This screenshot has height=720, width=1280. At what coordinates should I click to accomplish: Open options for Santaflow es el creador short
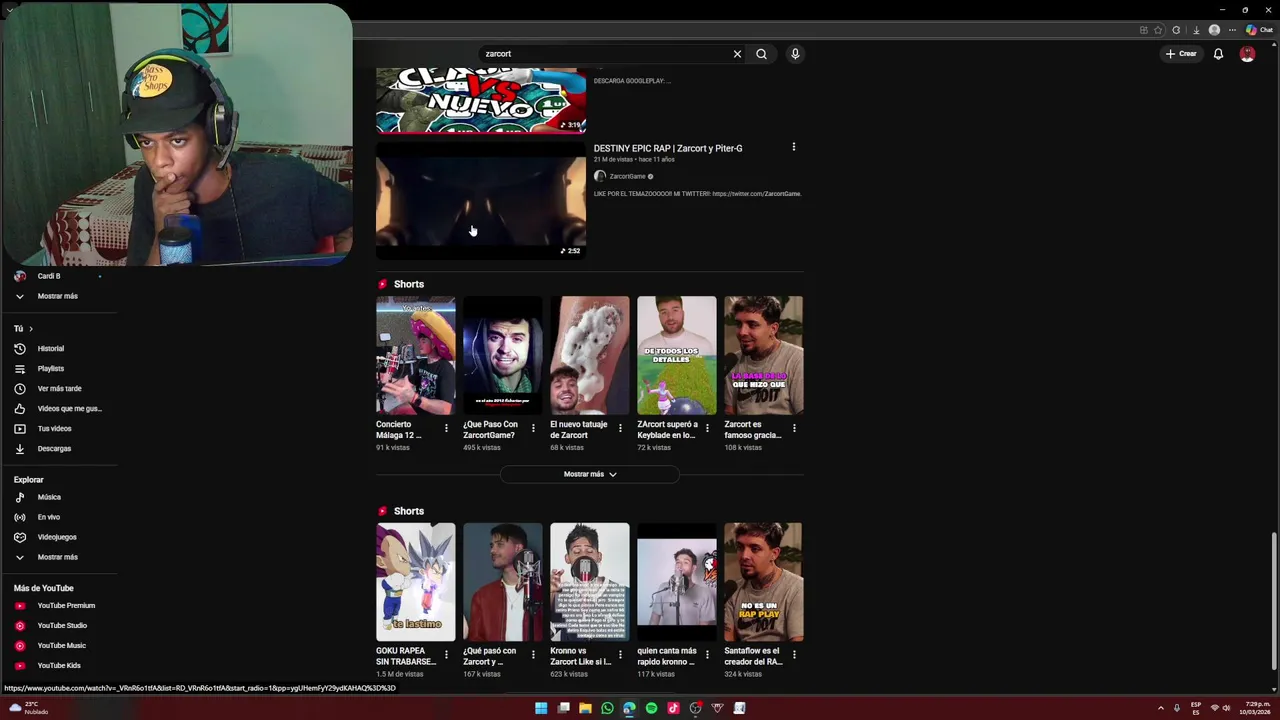(x=794, y=655)
